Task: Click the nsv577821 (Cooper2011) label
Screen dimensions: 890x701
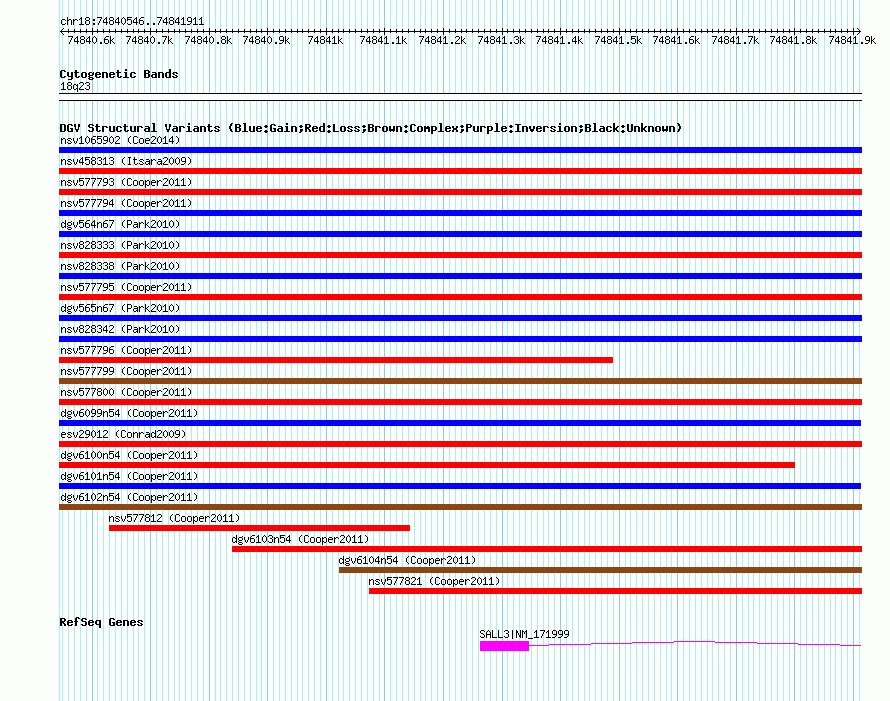Action: click(434, 581)
